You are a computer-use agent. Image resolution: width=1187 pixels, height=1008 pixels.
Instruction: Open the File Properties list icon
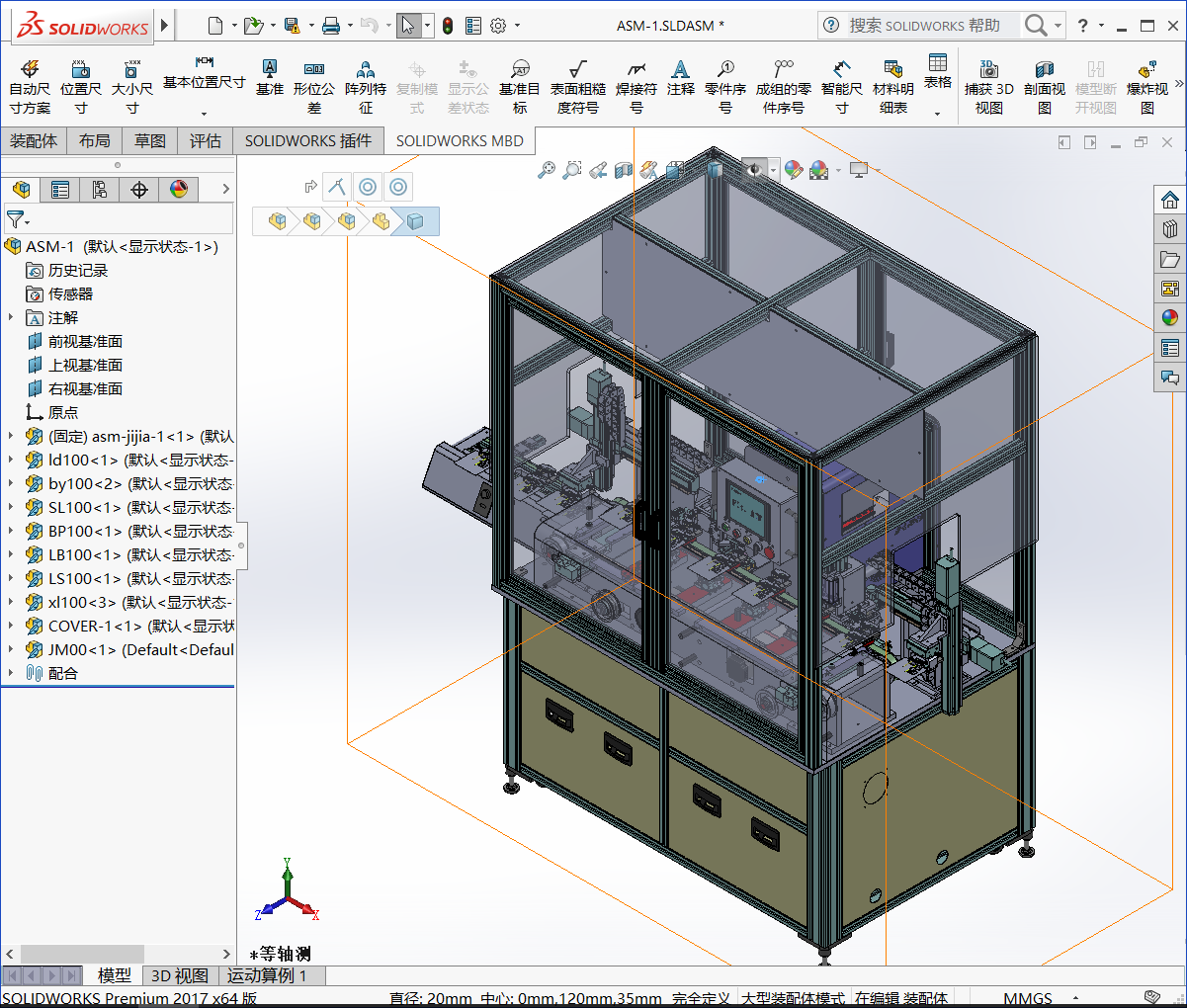tap(473, 26)
